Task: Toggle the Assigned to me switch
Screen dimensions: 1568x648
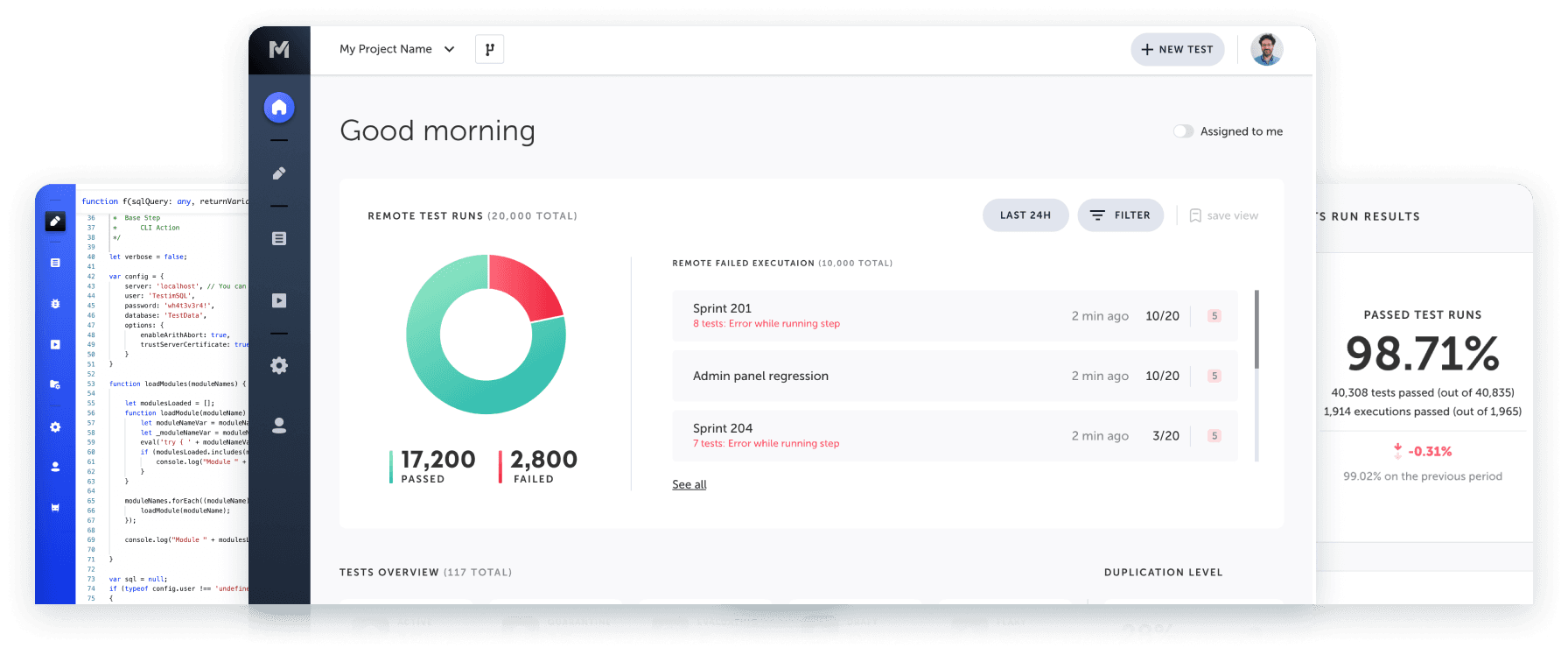Action: pos(1183,131)
